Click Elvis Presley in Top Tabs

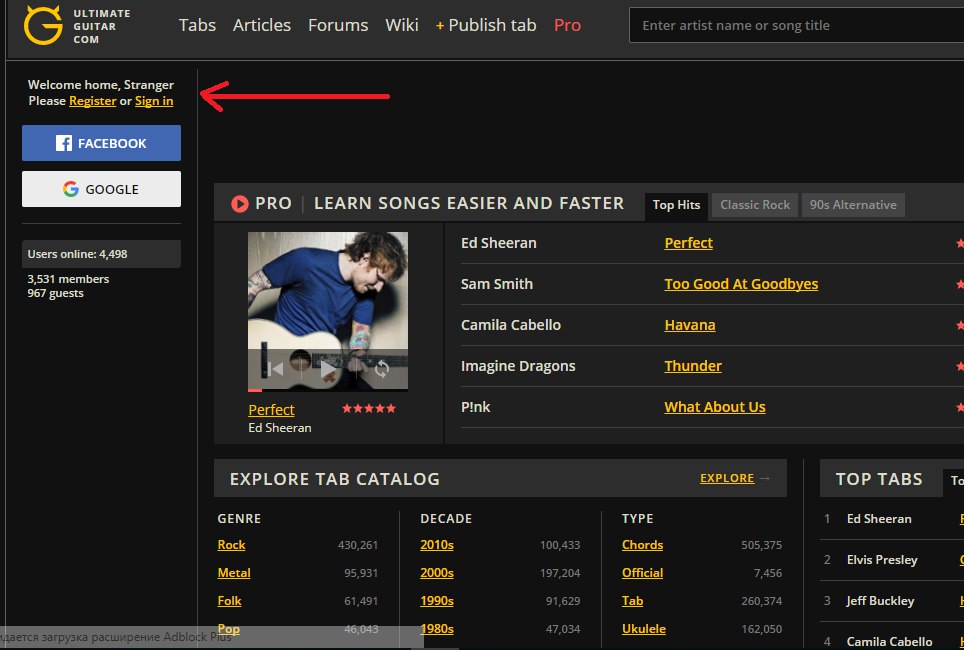882,560
